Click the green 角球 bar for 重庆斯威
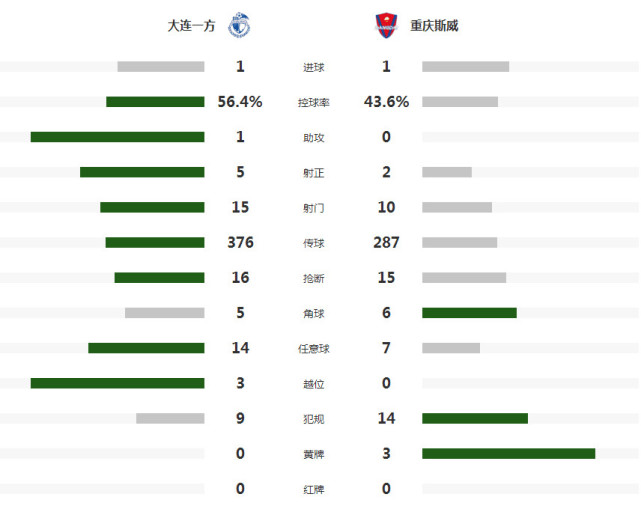Viewport: 641px width, 509px height. point(469,313)
